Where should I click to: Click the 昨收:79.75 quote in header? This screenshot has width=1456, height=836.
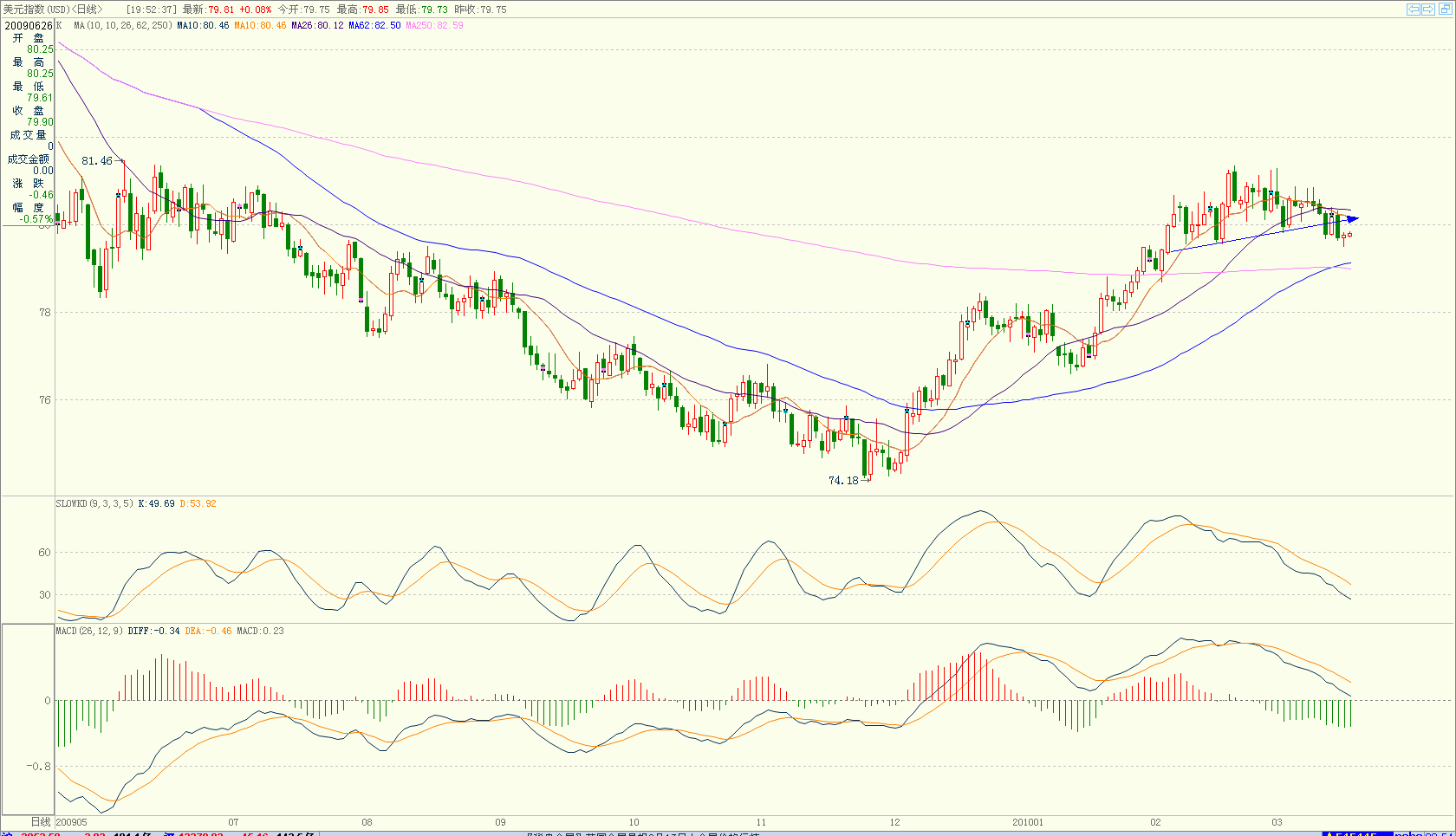(481, 10)
